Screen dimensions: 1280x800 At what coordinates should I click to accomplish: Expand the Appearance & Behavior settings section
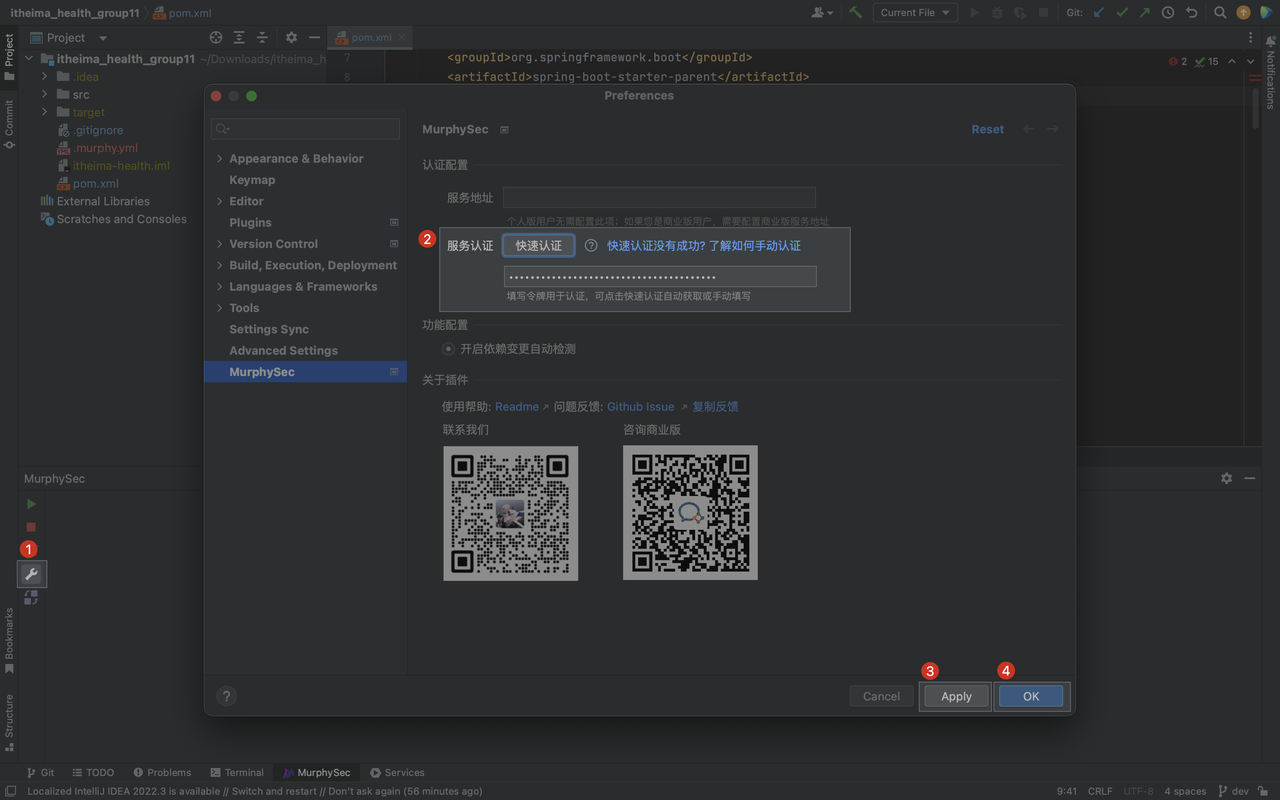(x=220, y=159)
